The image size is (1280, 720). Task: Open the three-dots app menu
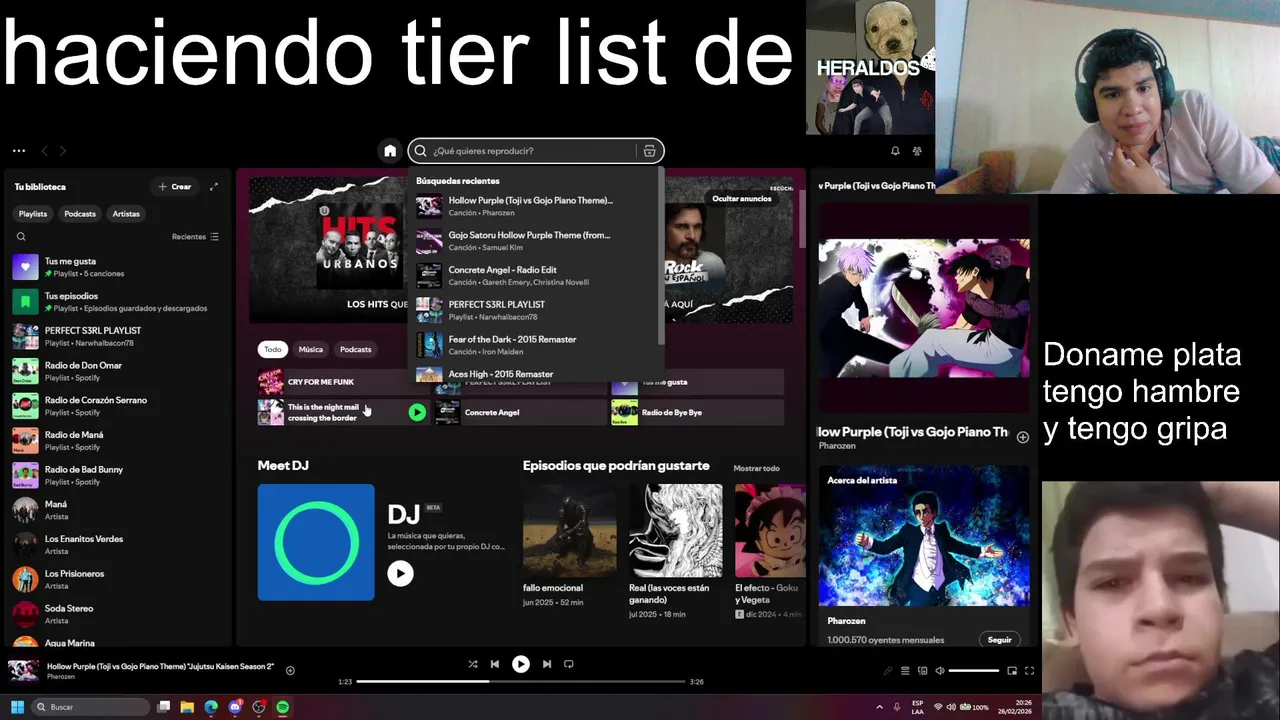tap(19, 151)
